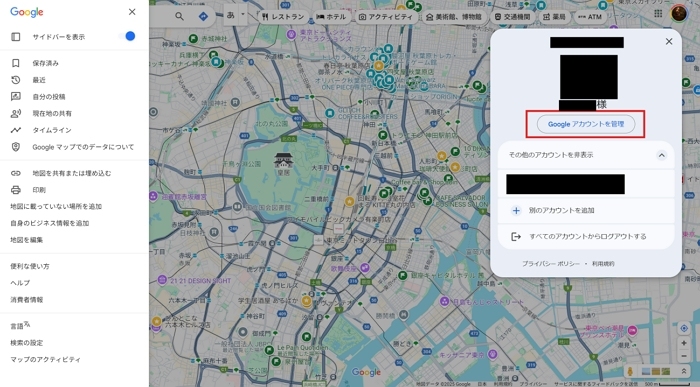This screenshot has width=700, height=387.
Task: Click the shield icon for Maps data
Action: (x=16, y=147)
